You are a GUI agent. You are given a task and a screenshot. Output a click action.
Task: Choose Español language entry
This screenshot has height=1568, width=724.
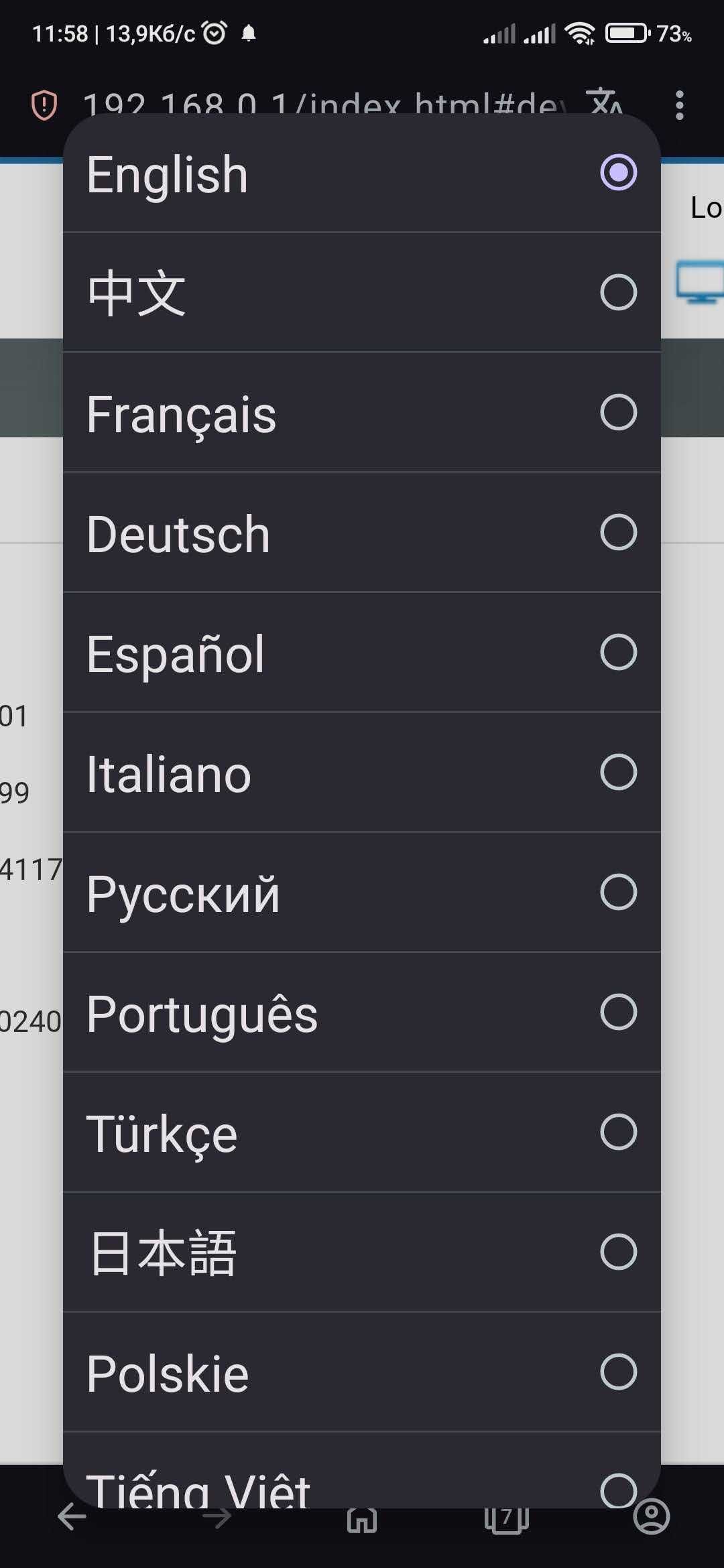[362, 652]
